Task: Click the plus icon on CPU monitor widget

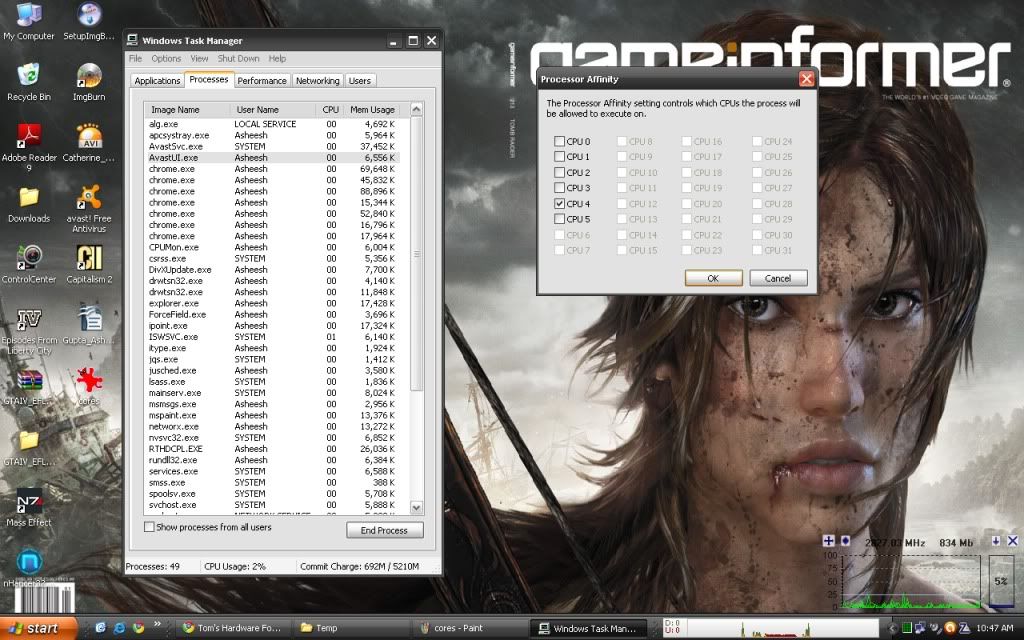Action: 828,541
